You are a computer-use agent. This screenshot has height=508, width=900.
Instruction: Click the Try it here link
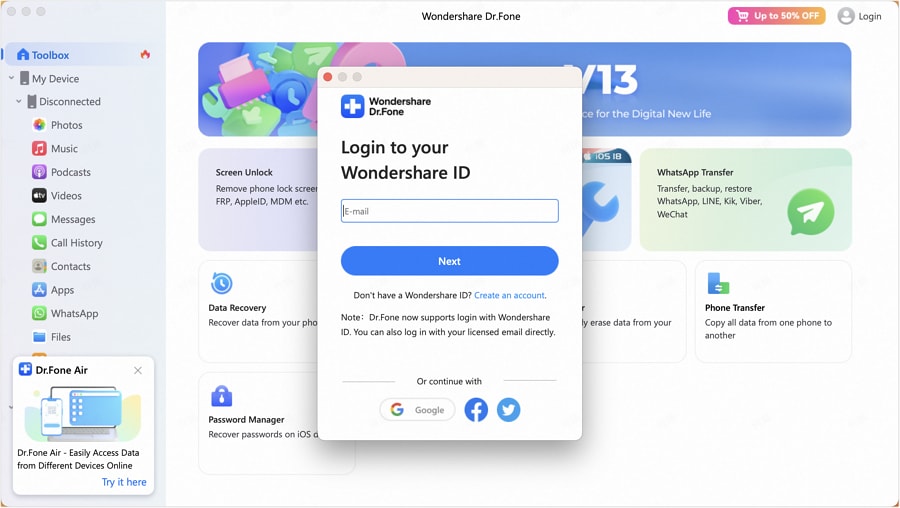124,482
